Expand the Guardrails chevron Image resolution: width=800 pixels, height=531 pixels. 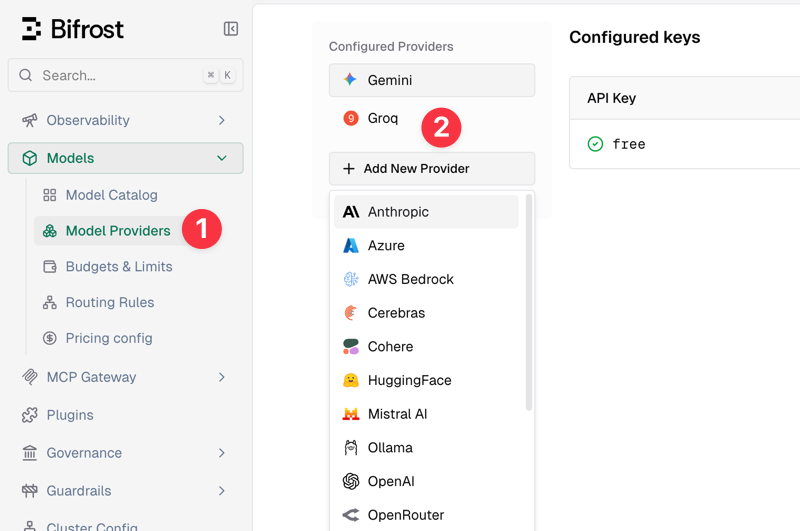point(221,491)
